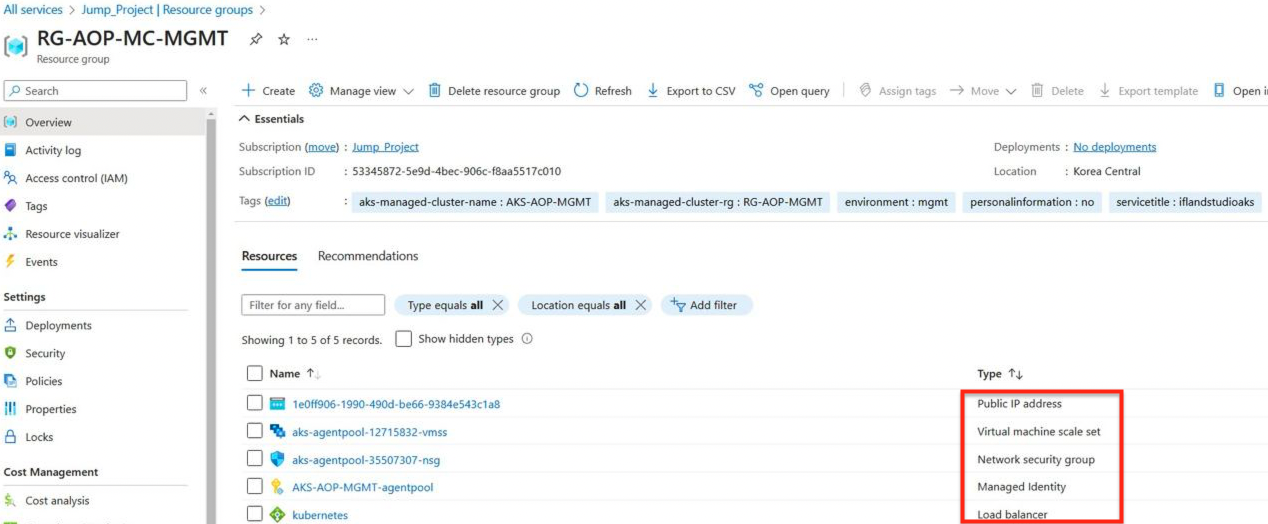Click the Security shield icon in sidebar
This screenshot has height=524, width=1268.
click(11, 353)
